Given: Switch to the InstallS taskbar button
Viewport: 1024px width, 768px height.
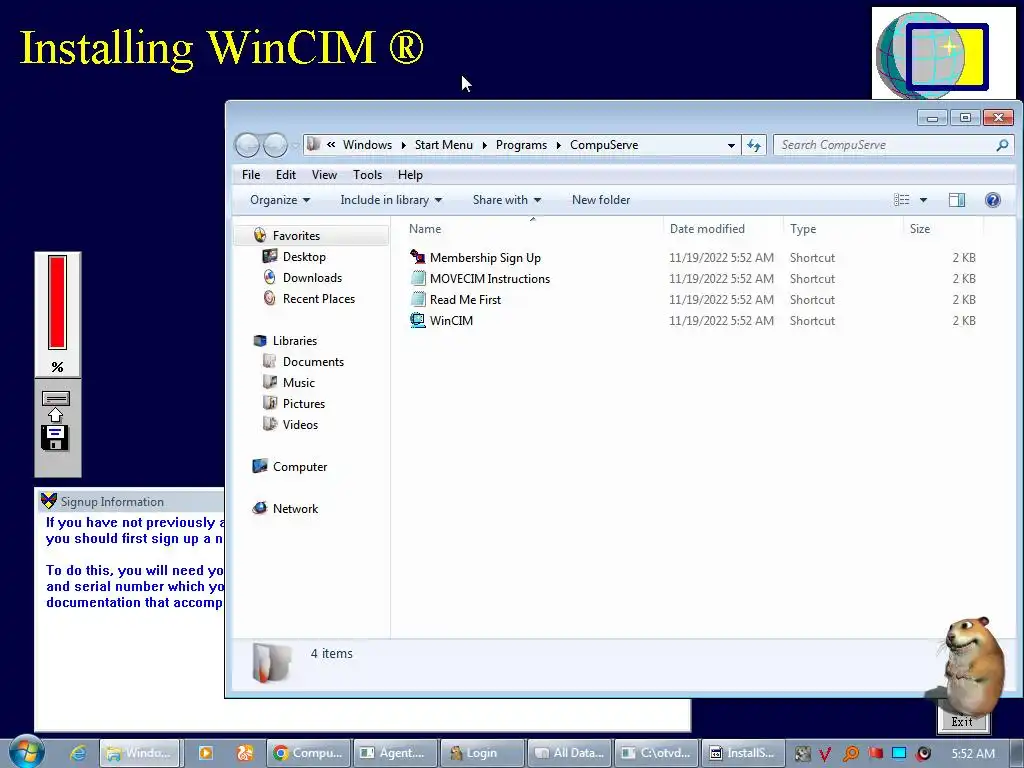Looking at the screenshot, I should pyautogui.click(x=742, y=753).
